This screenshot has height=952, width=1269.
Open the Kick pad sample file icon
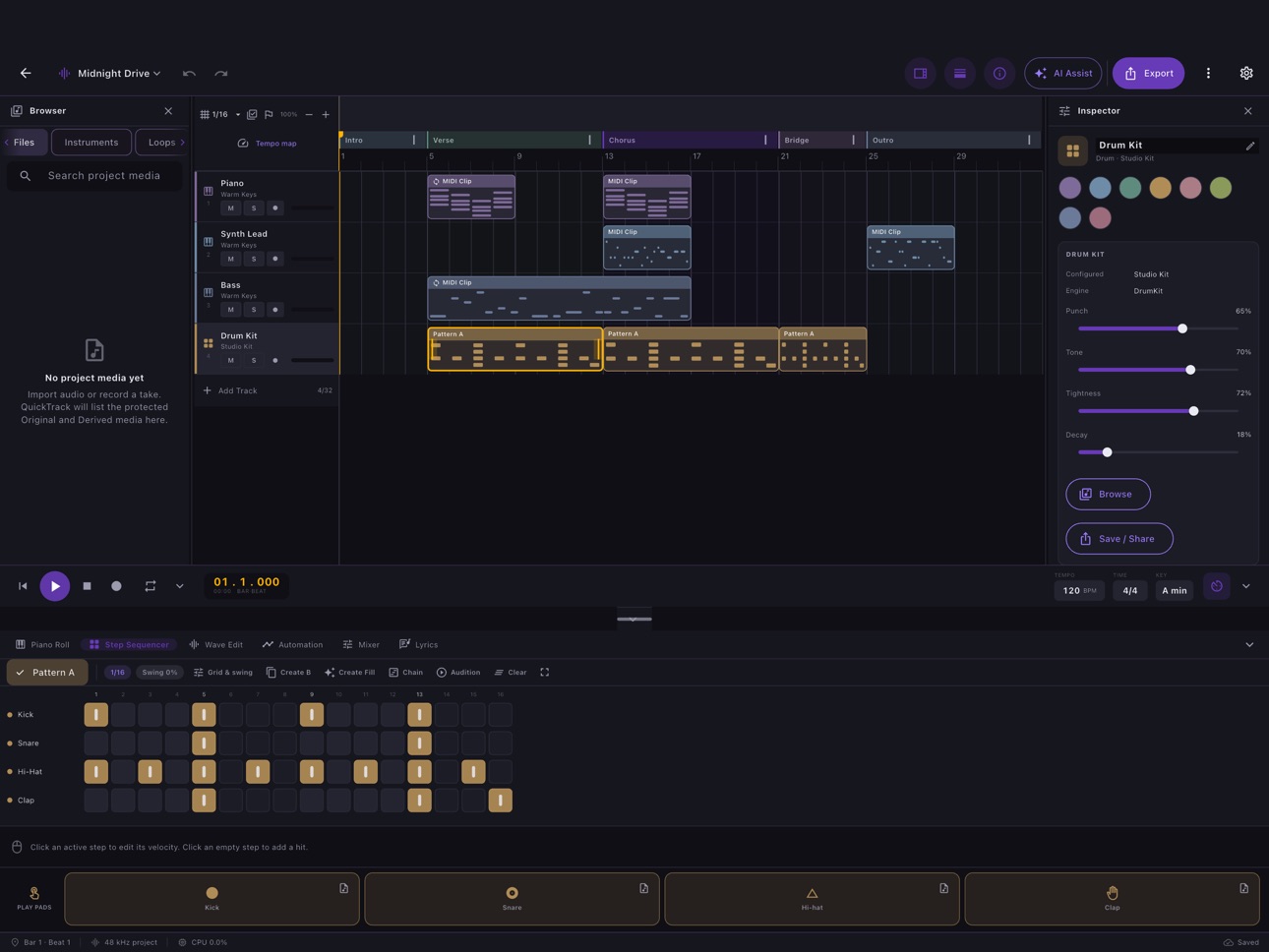pyautogui.click(x=344, y=888)
